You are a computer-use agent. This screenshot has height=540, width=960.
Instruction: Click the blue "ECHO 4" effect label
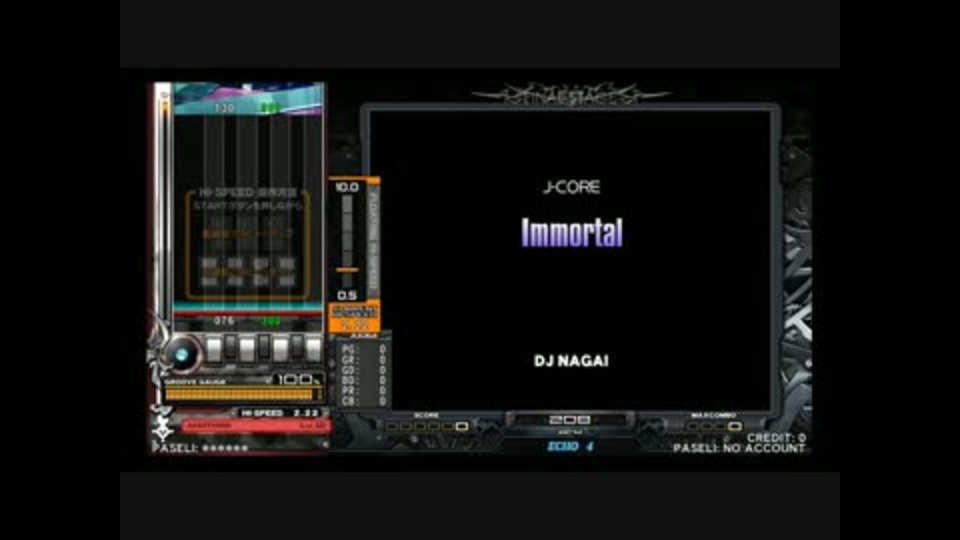(x=570, y=446)
